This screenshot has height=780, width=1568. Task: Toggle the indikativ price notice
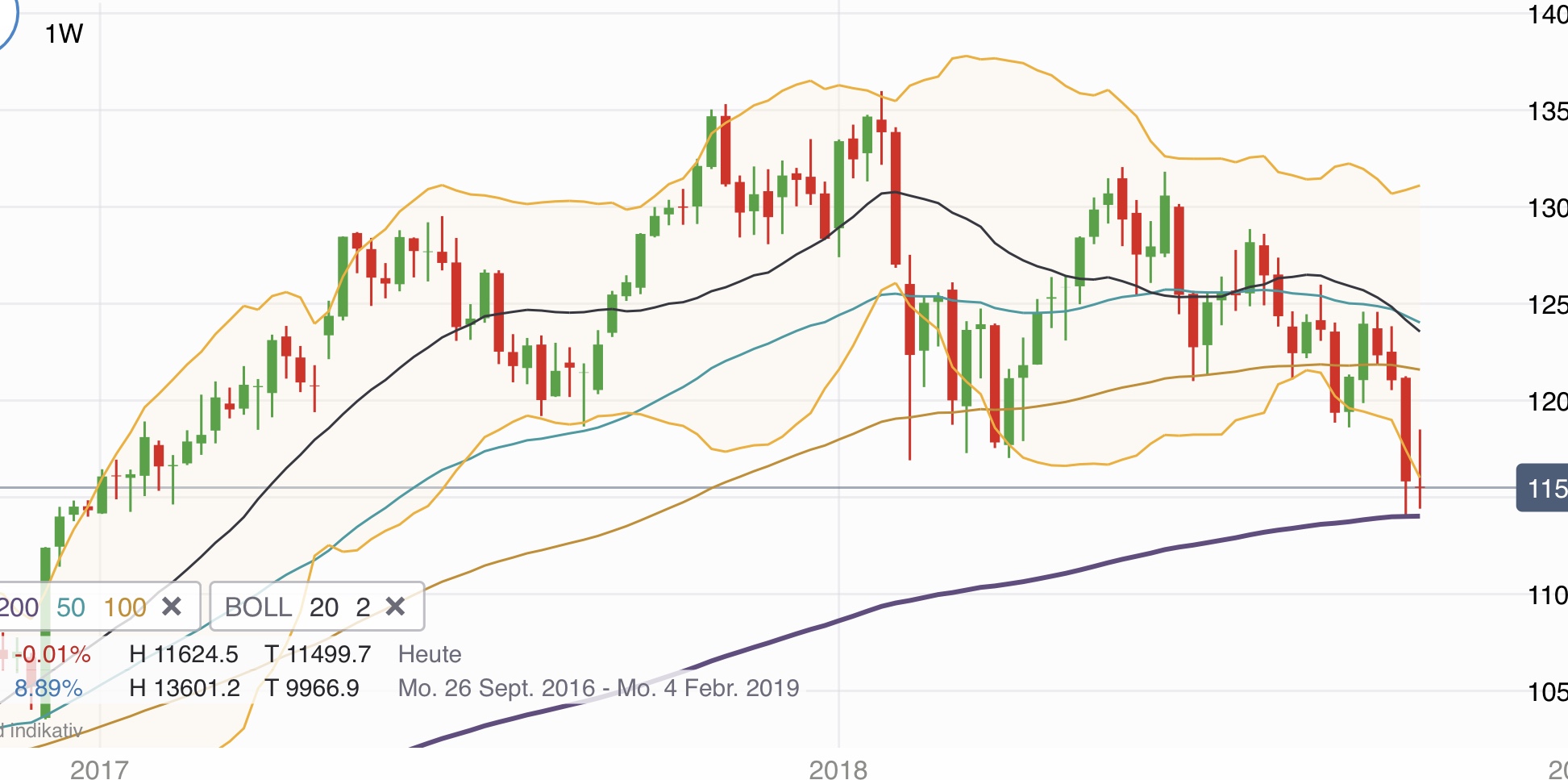pyautogui.click(x=40, y=729)
